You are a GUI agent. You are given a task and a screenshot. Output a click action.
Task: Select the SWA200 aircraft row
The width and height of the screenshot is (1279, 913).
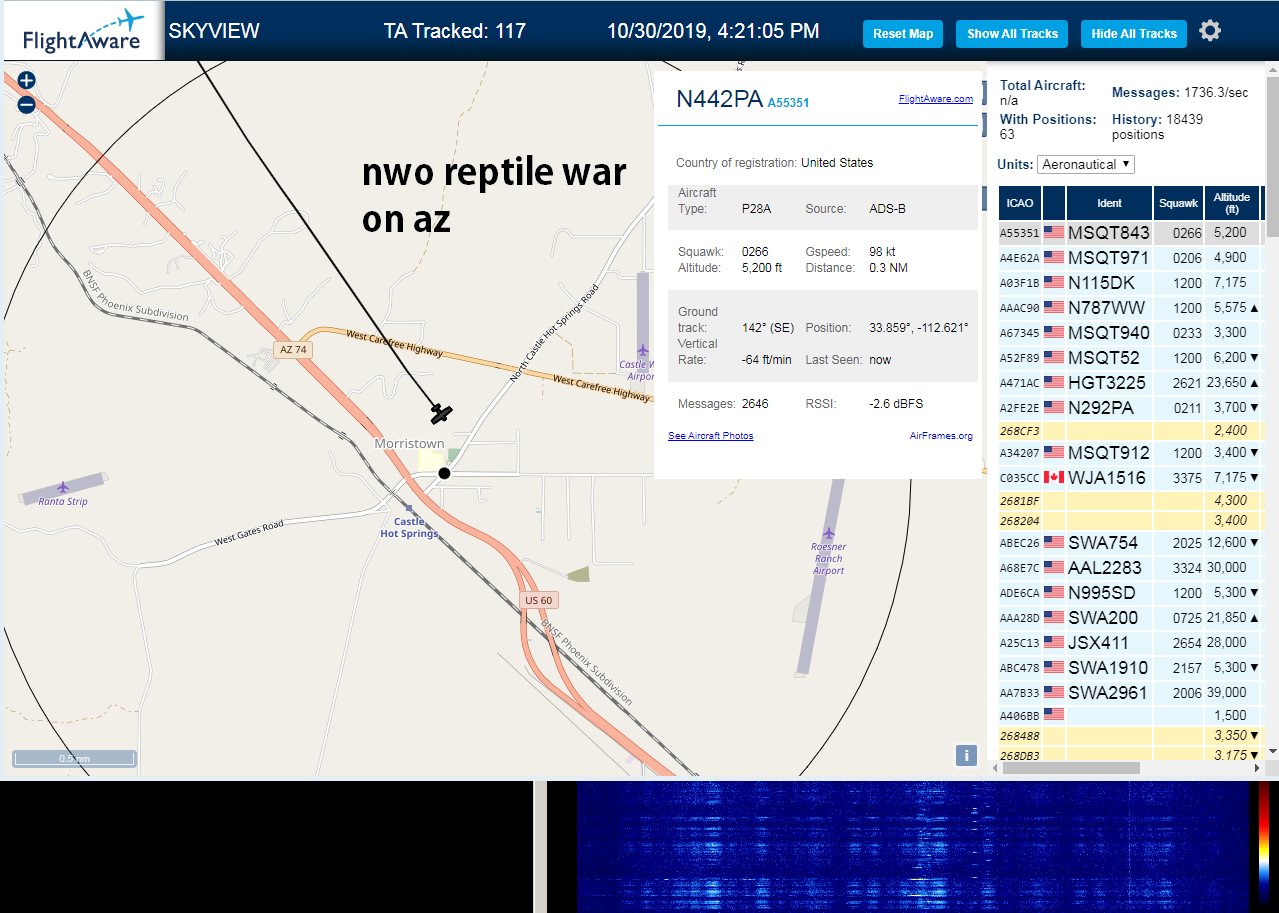(x=1130, y=618)
